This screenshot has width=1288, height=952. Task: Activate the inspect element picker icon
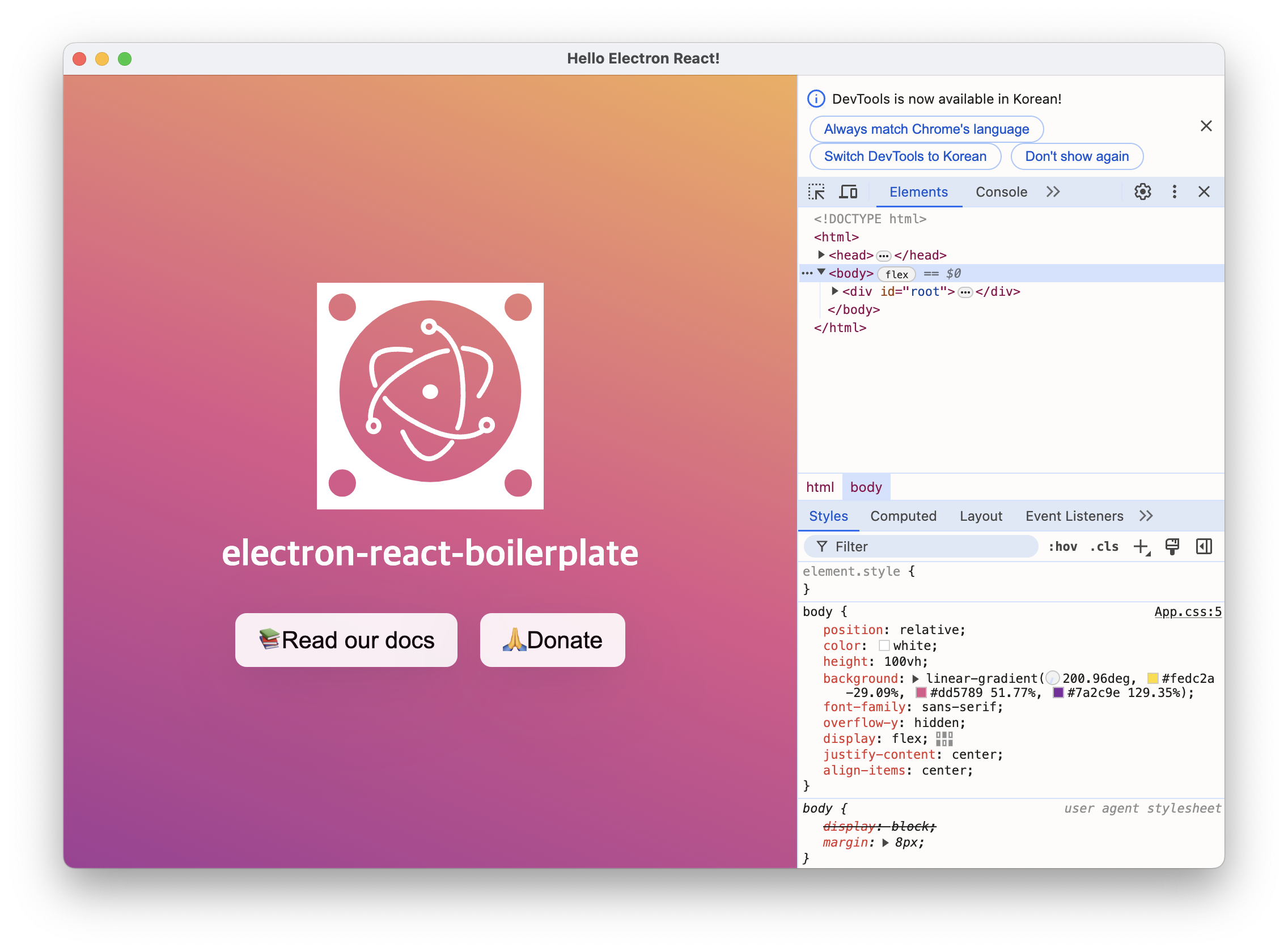pos(816,192)
